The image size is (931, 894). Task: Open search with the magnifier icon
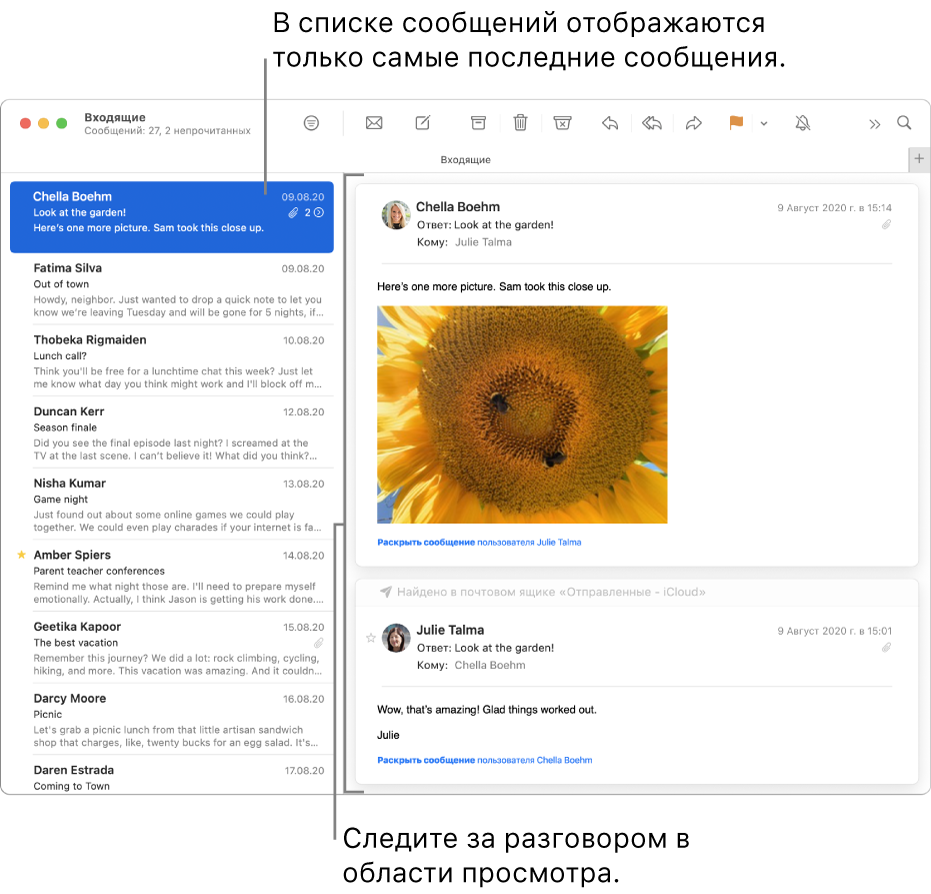click(x=903, y=122)
